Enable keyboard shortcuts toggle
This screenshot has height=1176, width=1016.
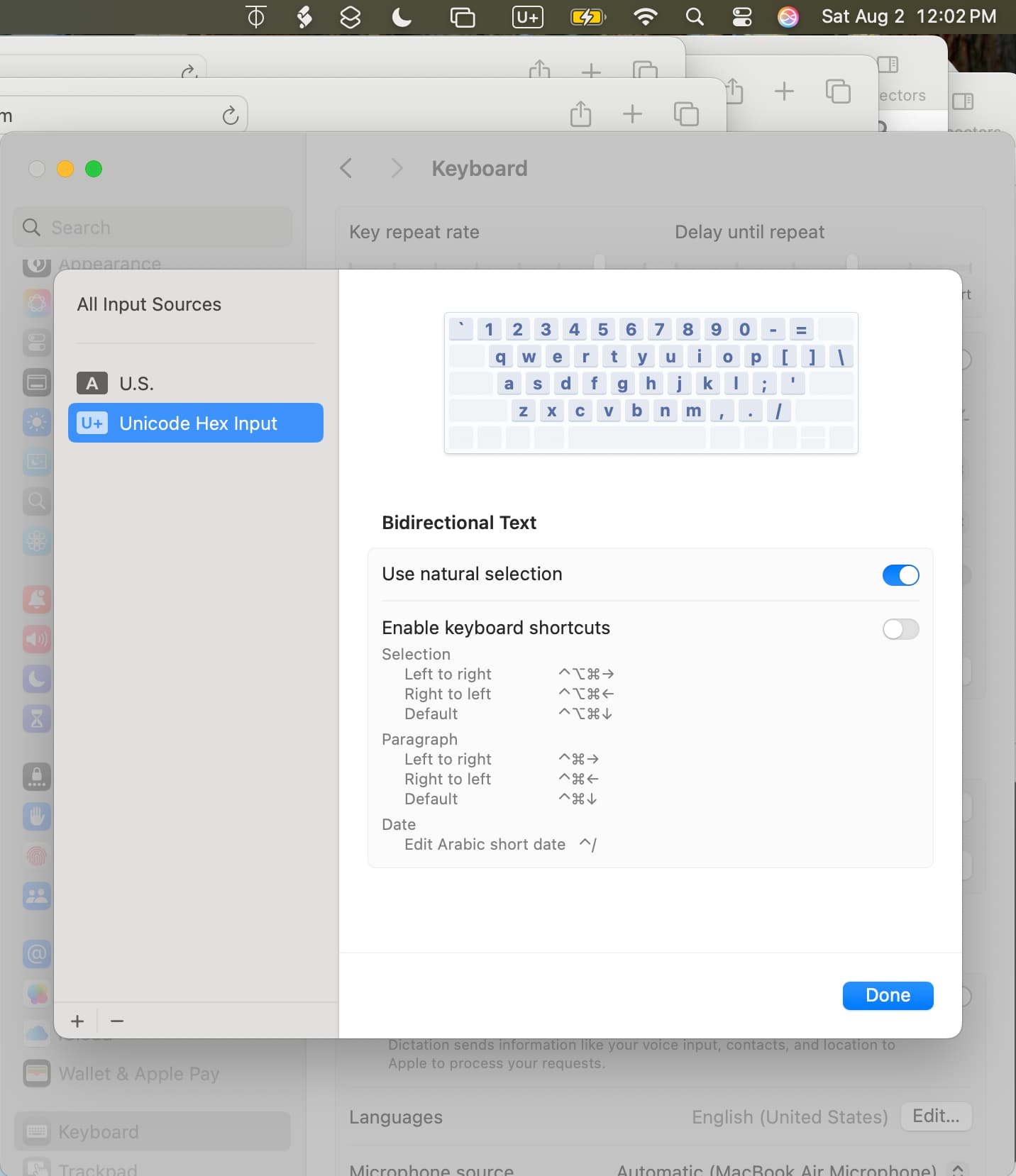pyautogui.click(x=900, y=628)
